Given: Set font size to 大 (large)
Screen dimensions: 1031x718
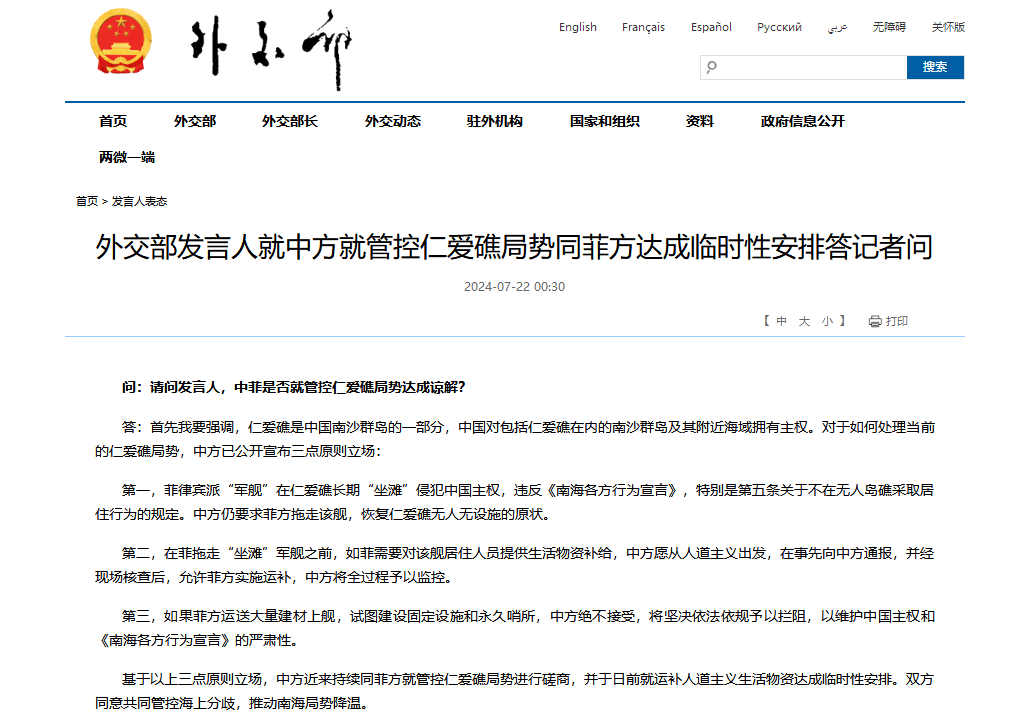Looking at the screenshot, I should click(x=804, y=321).
